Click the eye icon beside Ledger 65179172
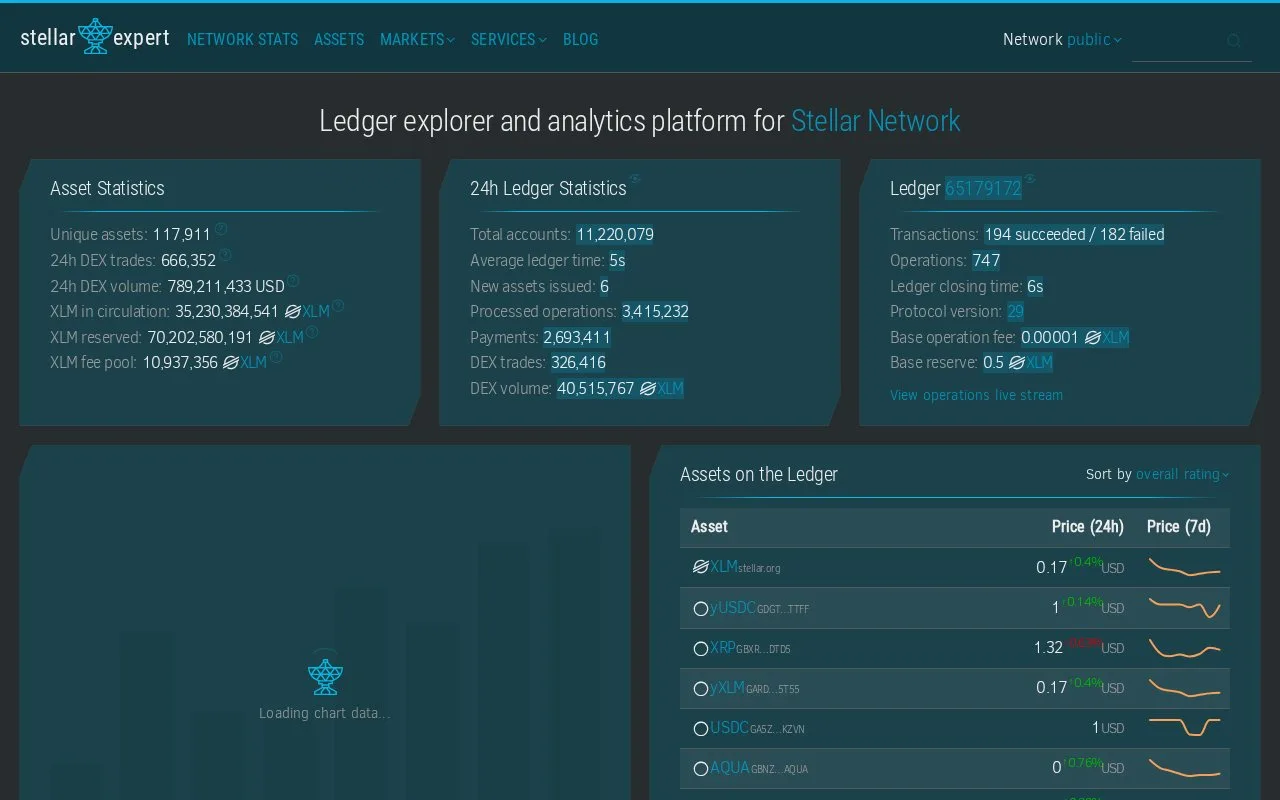Viewport: 1280px width, 800px height. click(1030, 180)
